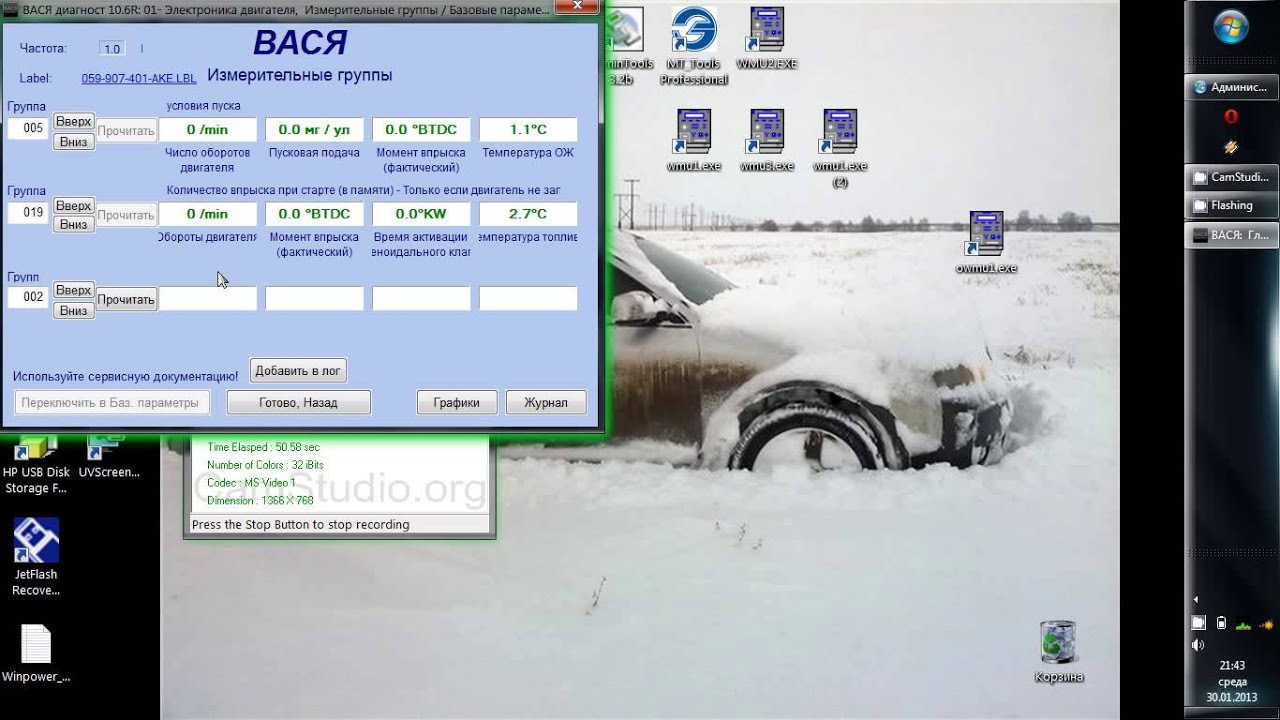Viewport: 1280px width, 720px height.
Task: Click the 2.7°C fuel temperature value
Action: tap(528, 213)
